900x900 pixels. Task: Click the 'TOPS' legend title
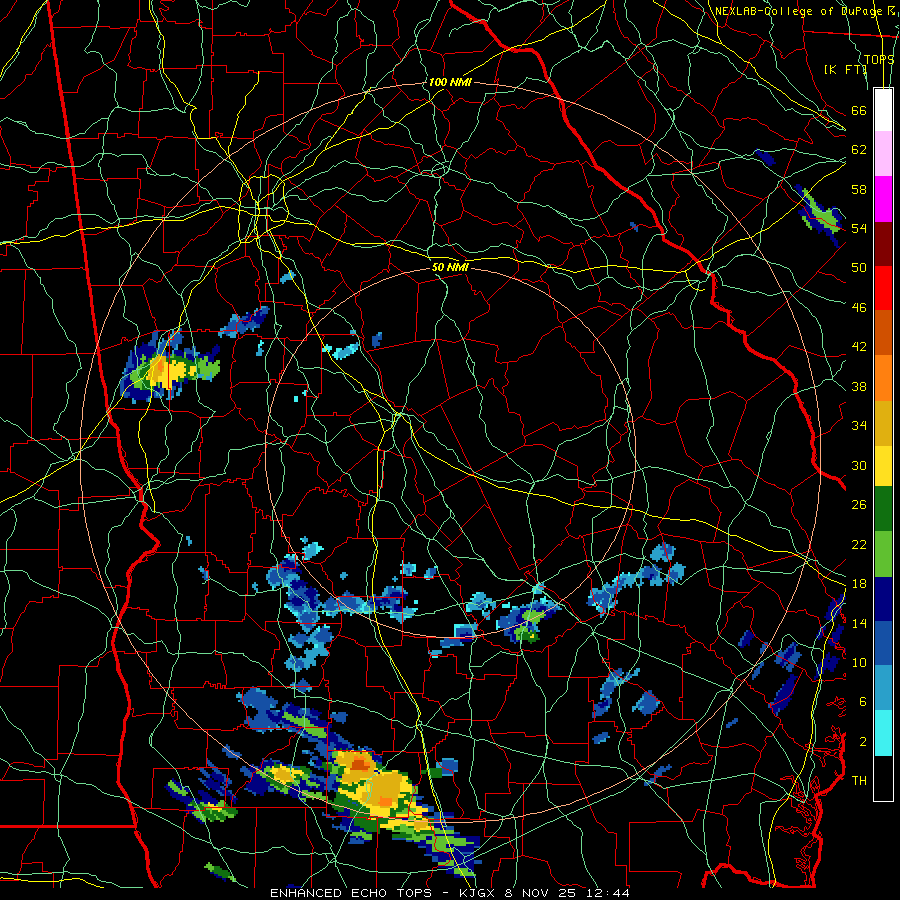click(x=879, y=60)
